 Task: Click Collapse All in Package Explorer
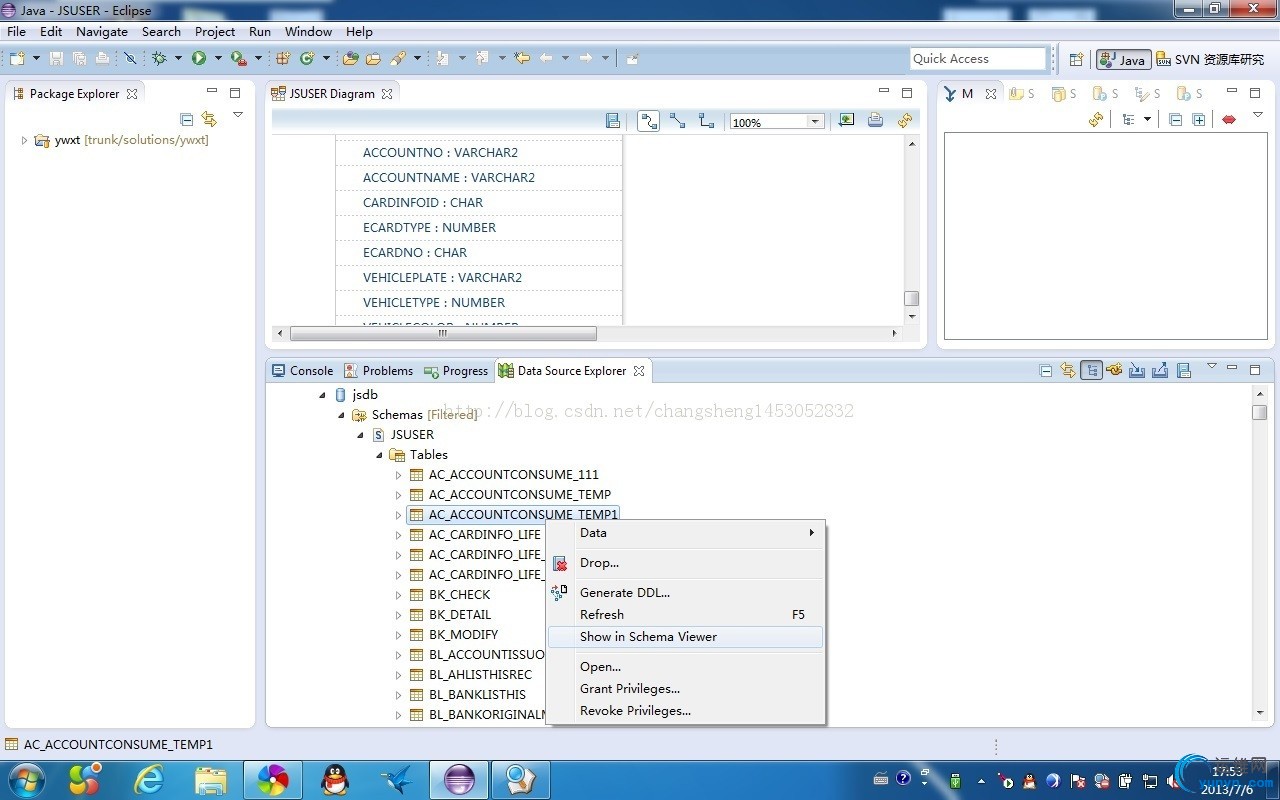pos(186,119)
